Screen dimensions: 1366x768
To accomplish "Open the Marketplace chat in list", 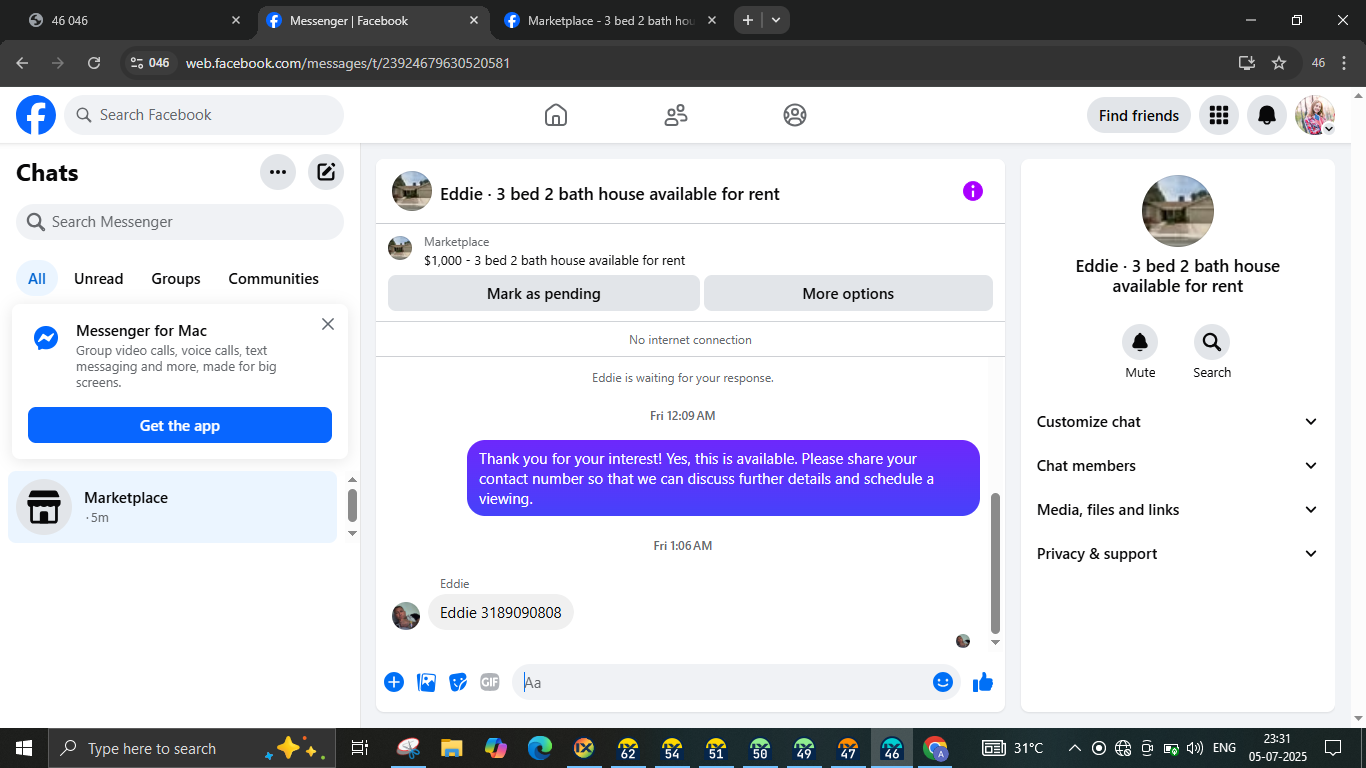I will tap(173, 507).
